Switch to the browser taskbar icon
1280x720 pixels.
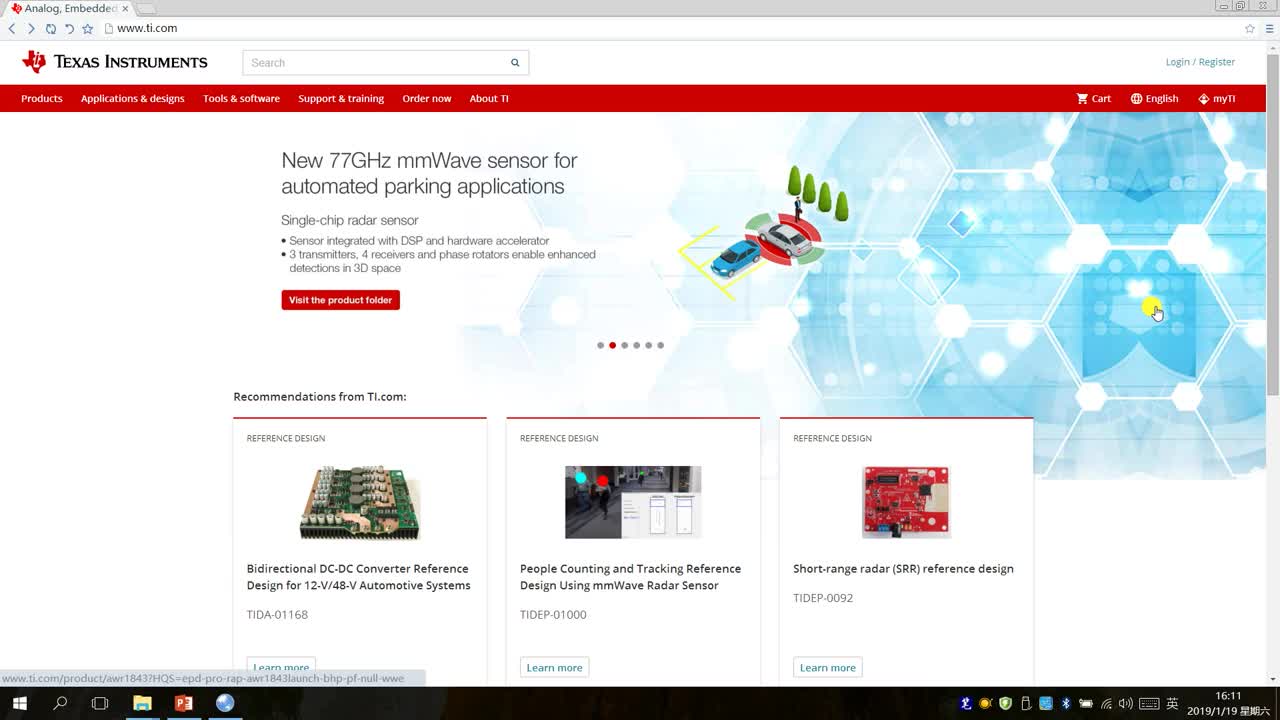[224, 703]
